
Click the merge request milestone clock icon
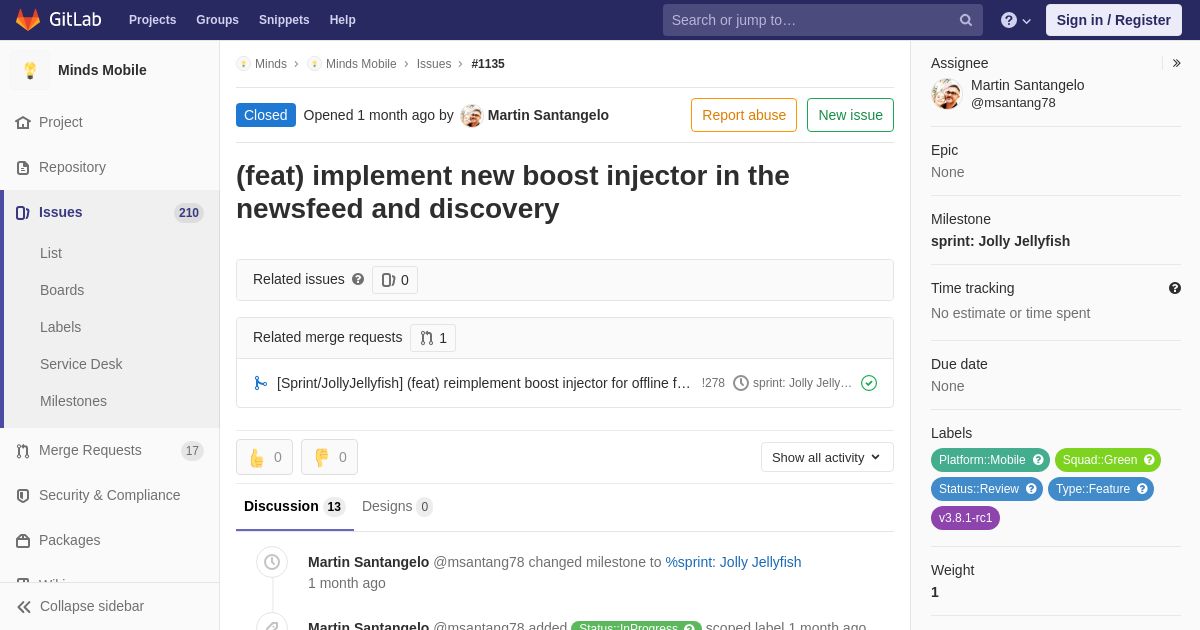741,383
